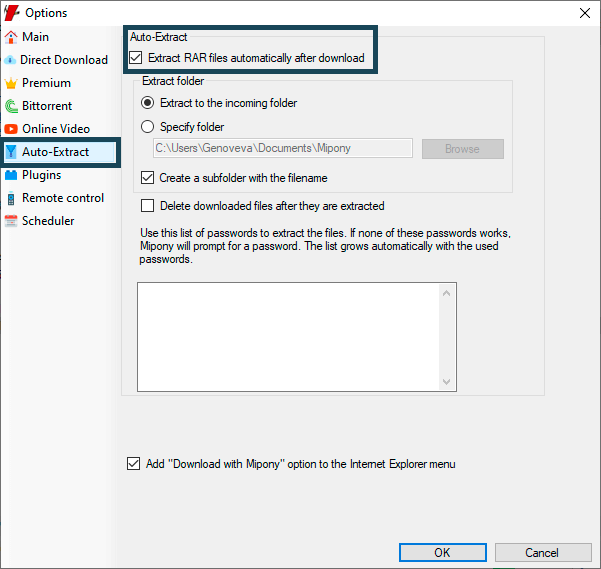This screenshot has width=601, height=569.
Task: Close the Options dialog
Action: [x=585, y=13]
